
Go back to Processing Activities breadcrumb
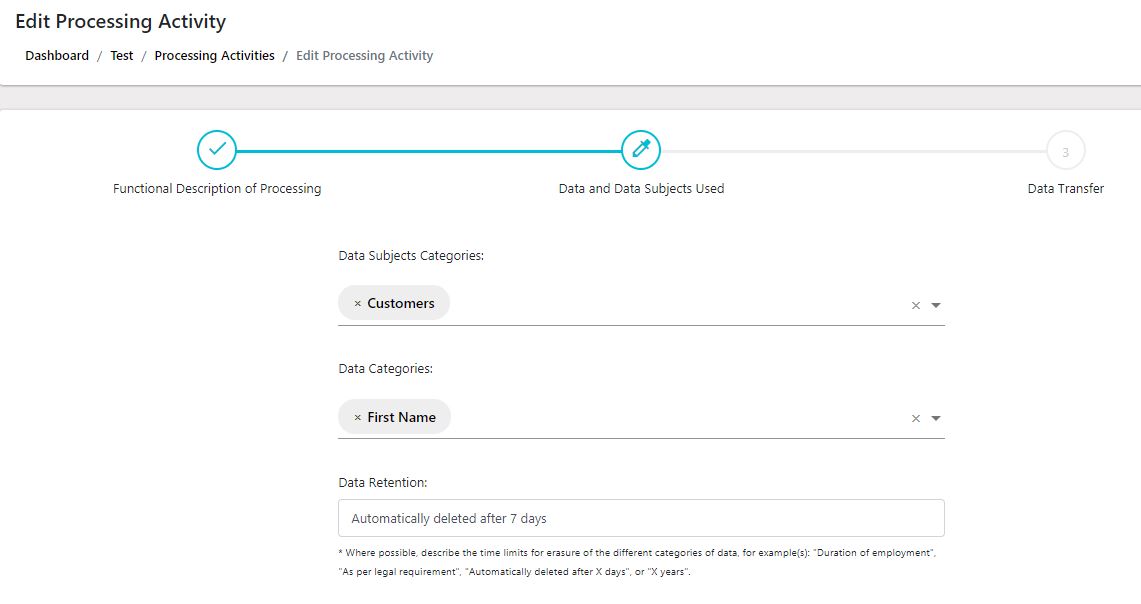point(214,56)
